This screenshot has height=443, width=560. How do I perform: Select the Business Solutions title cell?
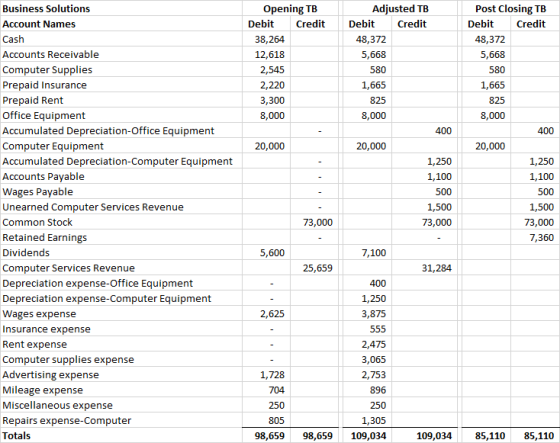click(x=46, y=9)
